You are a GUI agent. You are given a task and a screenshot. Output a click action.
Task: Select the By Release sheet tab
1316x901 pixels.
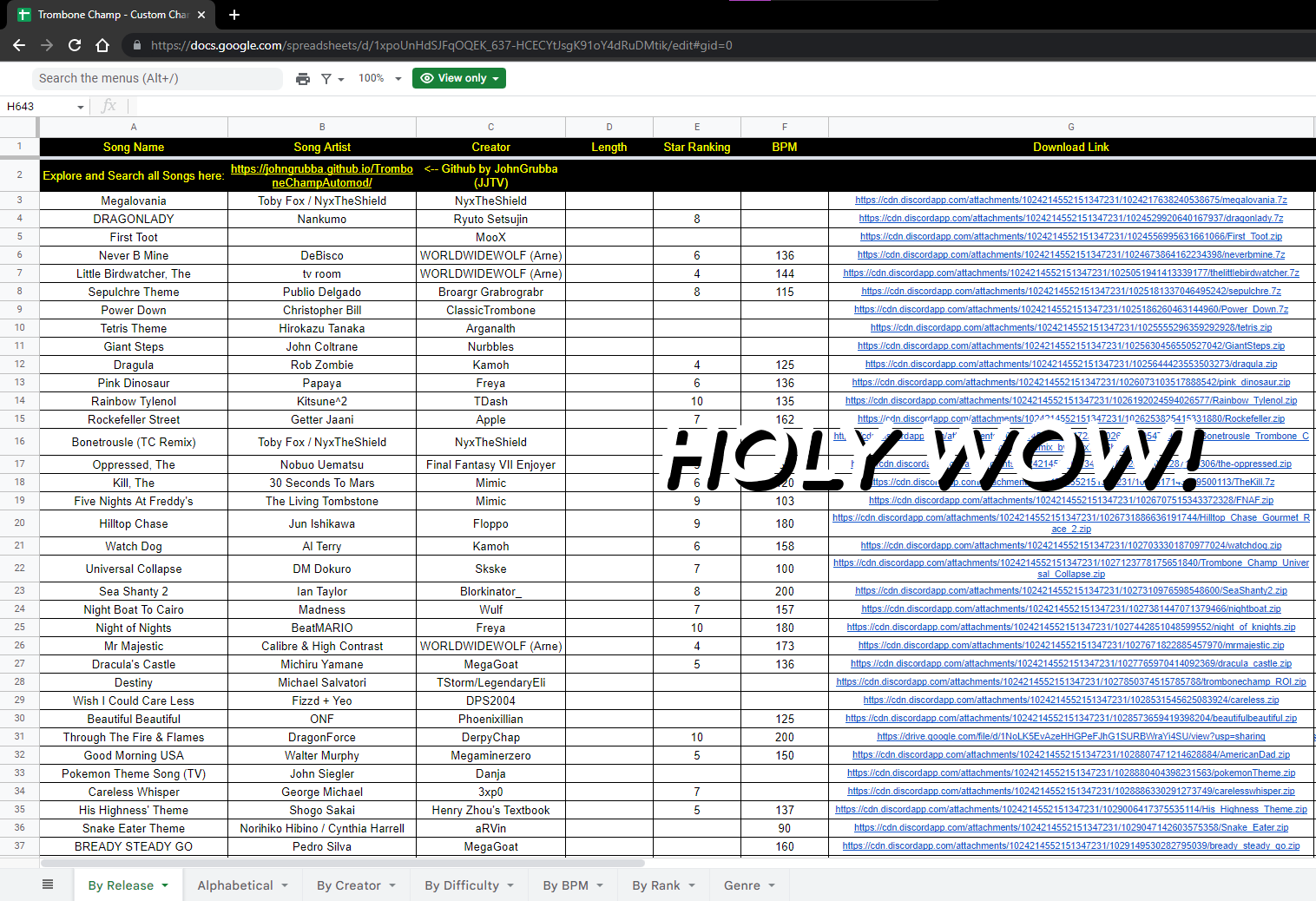pos(121,885)
